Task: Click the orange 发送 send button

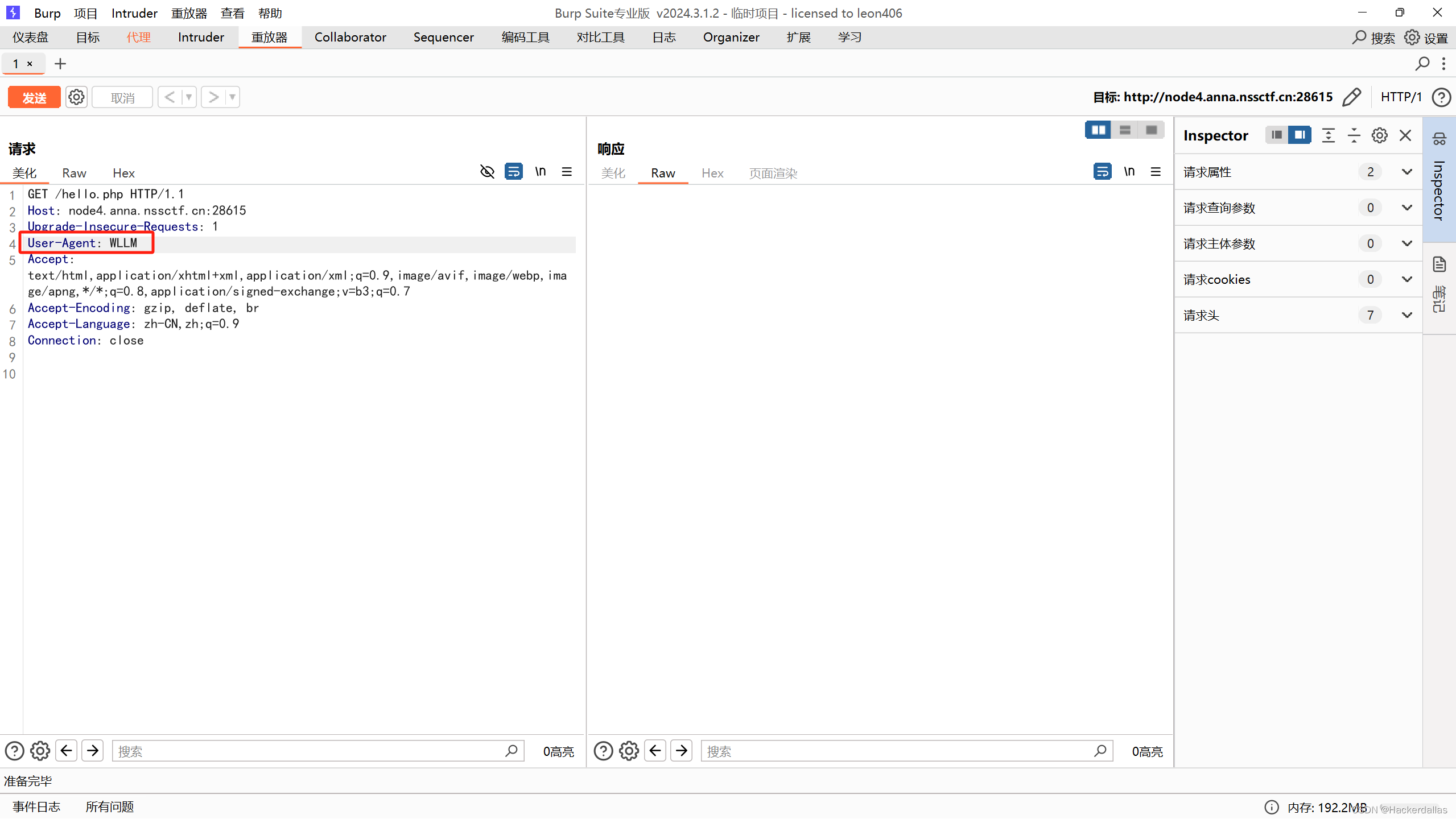Action: pos(34,97)
